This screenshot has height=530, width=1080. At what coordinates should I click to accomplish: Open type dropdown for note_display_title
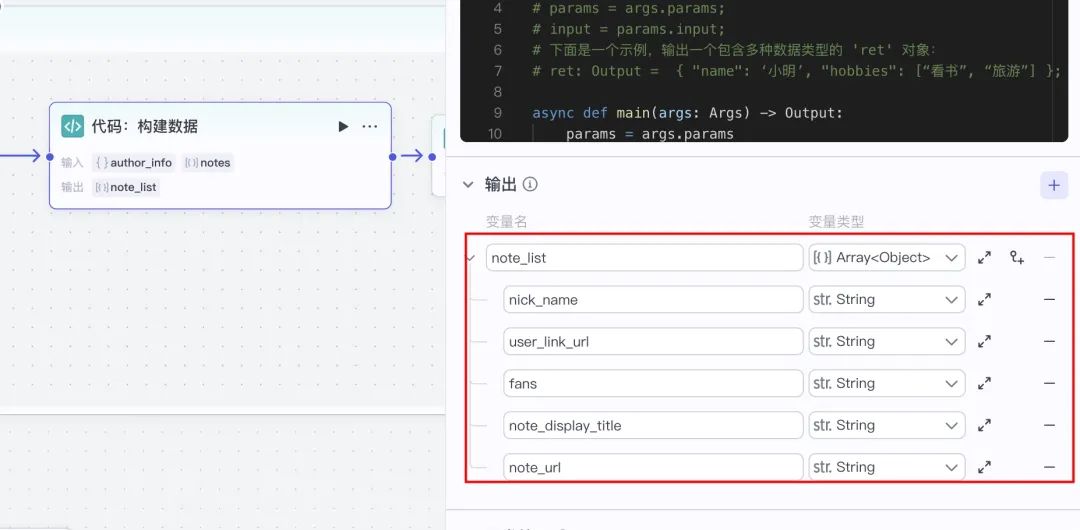tap(886, 425)
